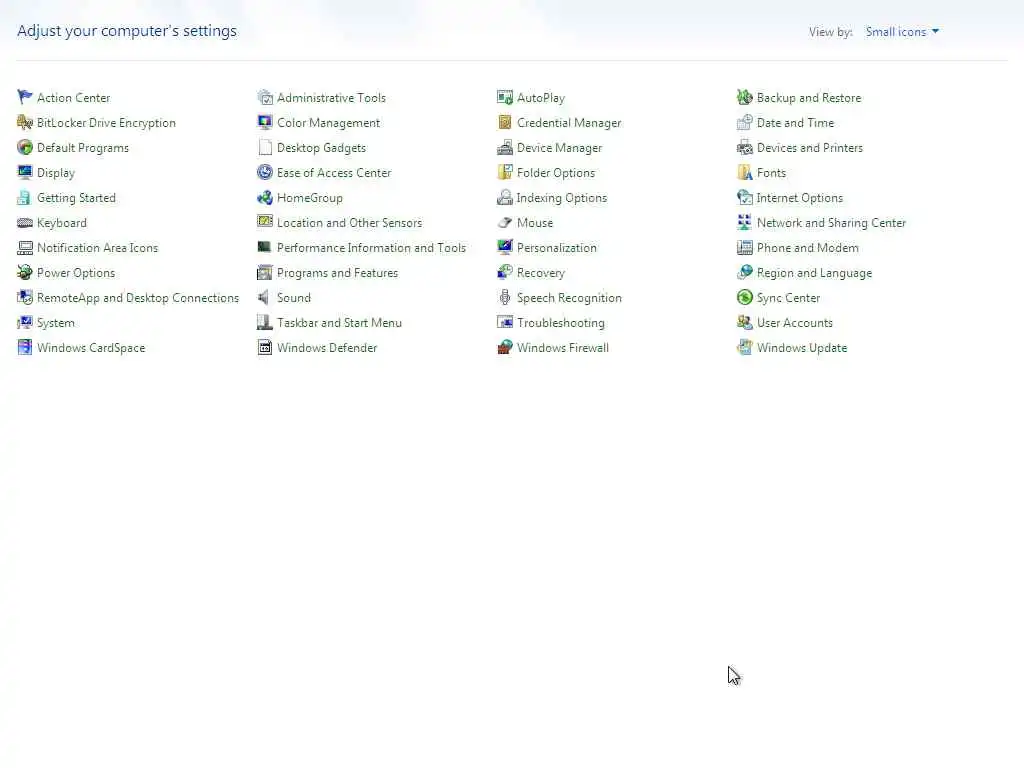Viewport: 1024px width, 768px height.
Task: Click the Windows Defender icon
Action: [x=264, y=347]
